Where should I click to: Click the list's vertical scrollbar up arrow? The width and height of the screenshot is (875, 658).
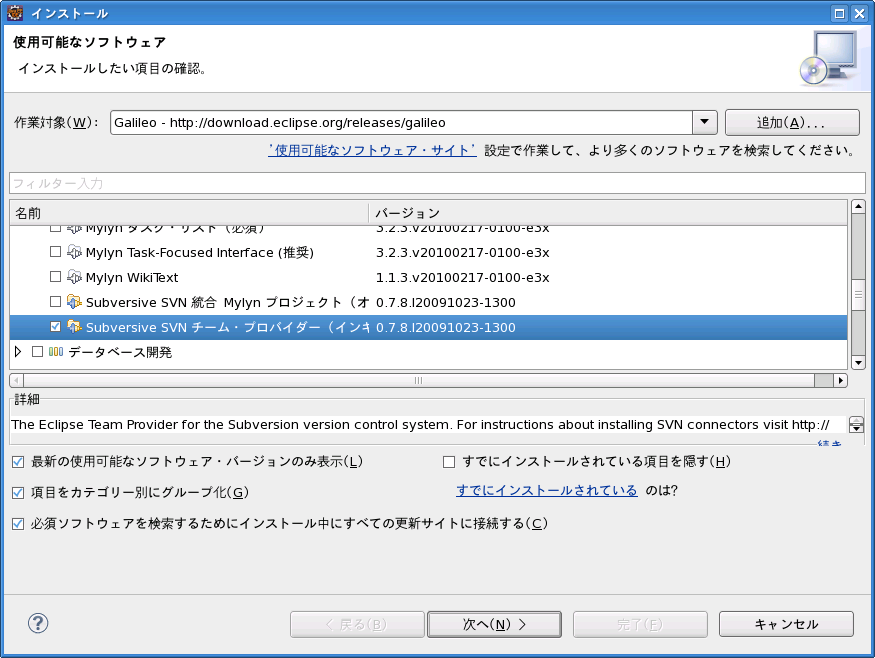[x=858, y=206]
